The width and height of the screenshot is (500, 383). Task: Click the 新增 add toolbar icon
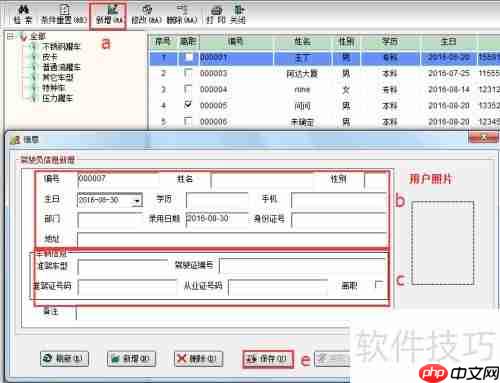pos(109,15)
